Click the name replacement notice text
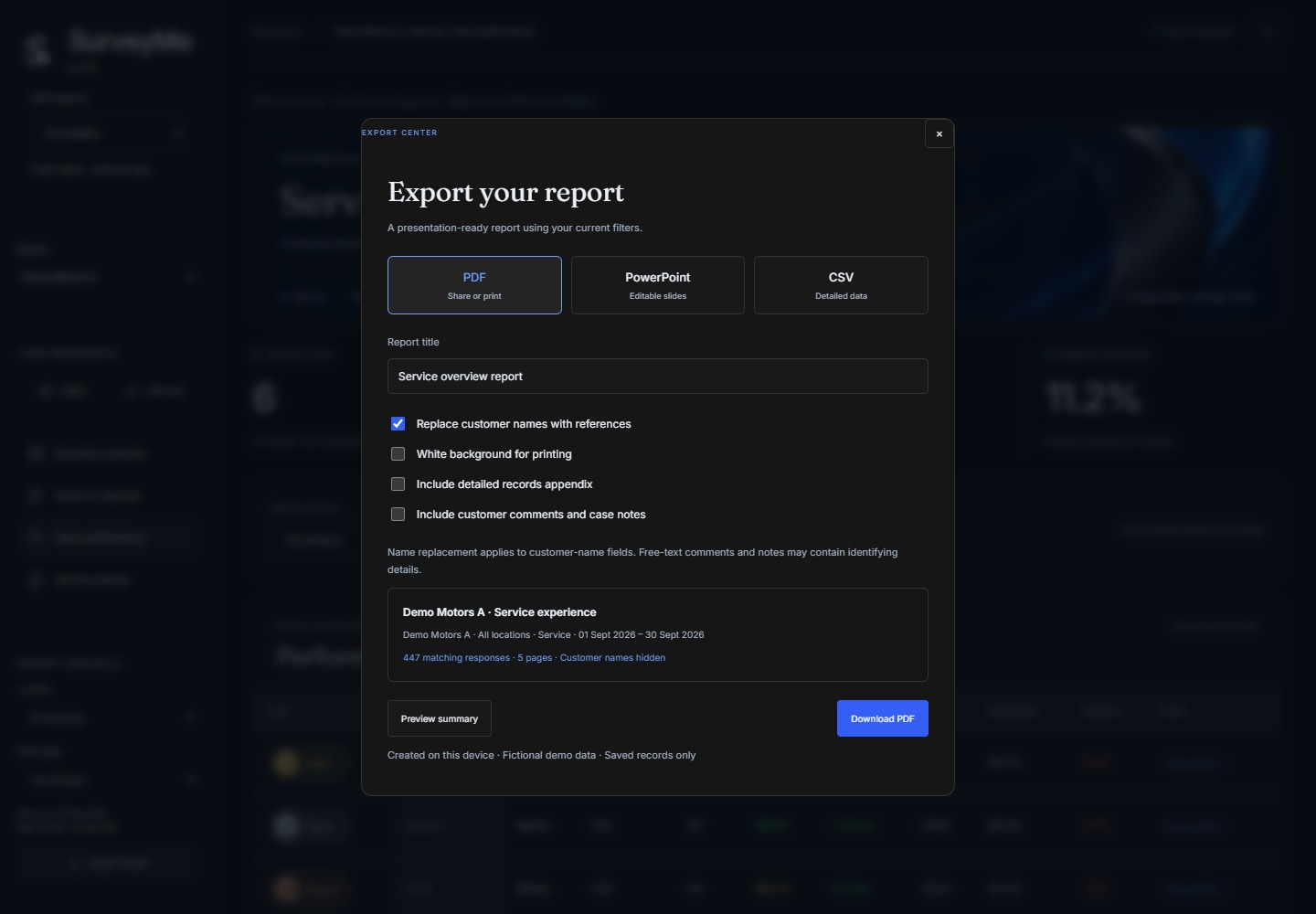Screen dimensions: 1316x914 pos(642,561)
